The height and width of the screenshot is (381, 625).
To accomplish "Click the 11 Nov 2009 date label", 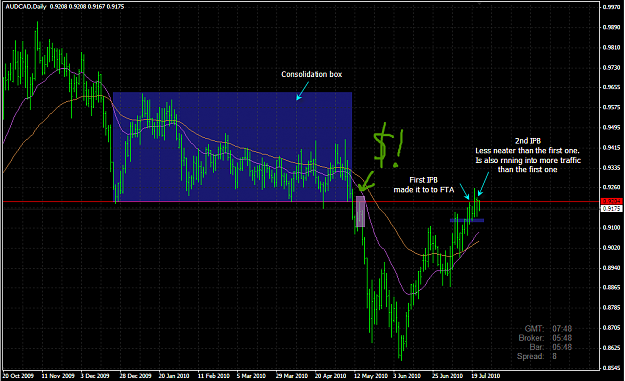I will click(58, 375).
